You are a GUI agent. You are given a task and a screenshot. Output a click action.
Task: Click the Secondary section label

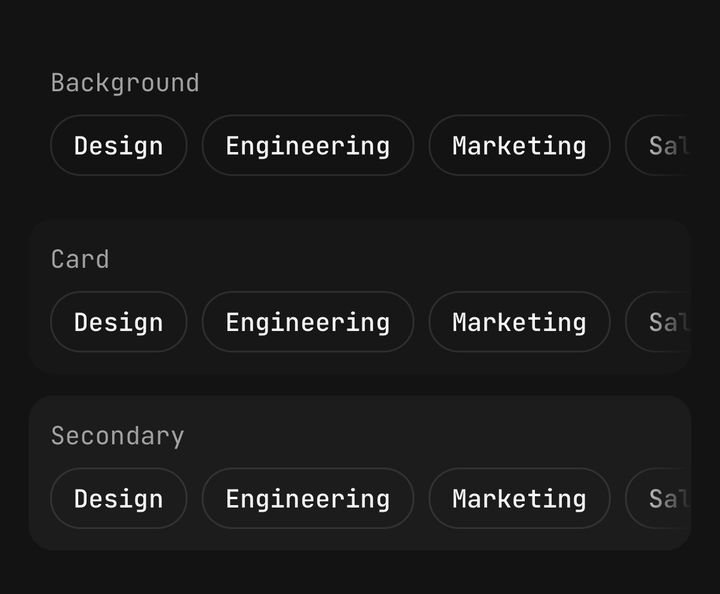[x=118, y=436]
